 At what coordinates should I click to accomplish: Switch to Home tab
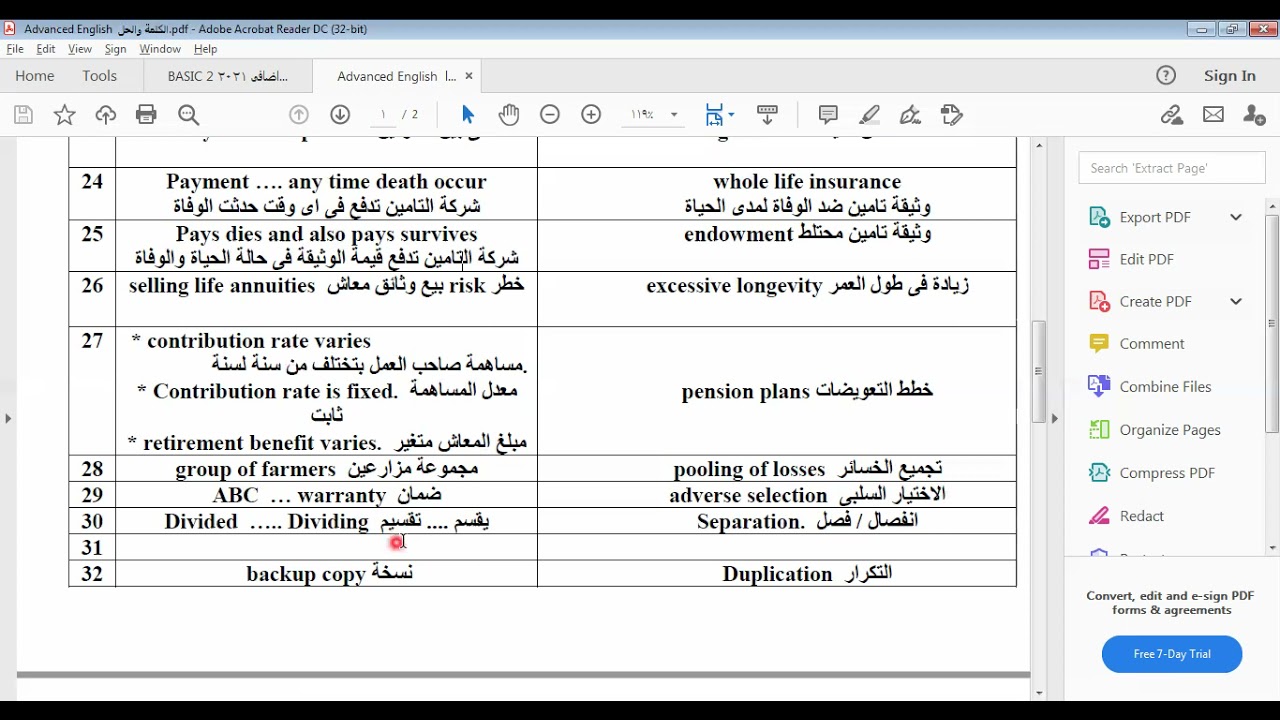(35, 76)
